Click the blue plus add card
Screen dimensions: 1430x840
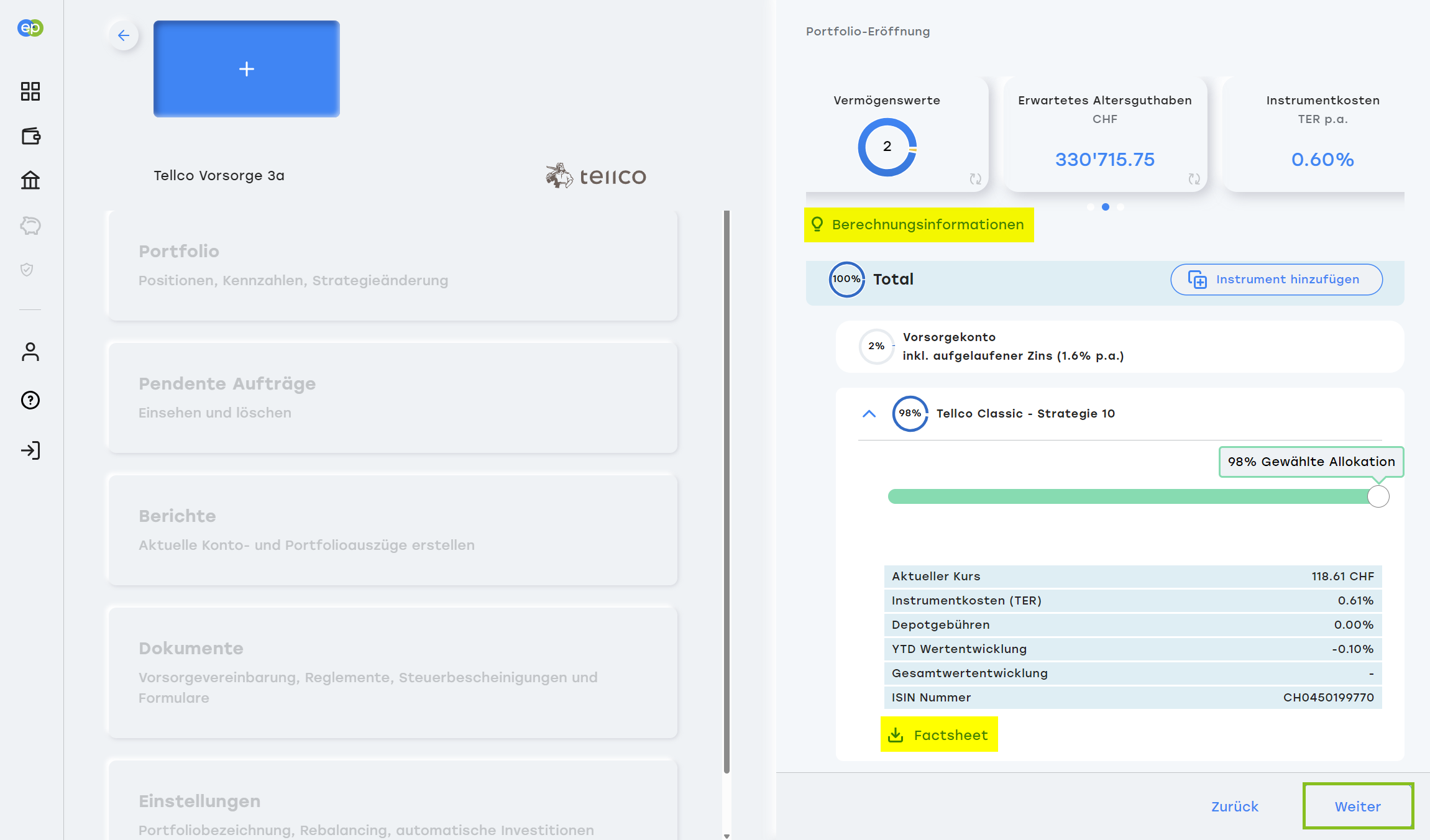pyautogui.click(x=247, y=69)
